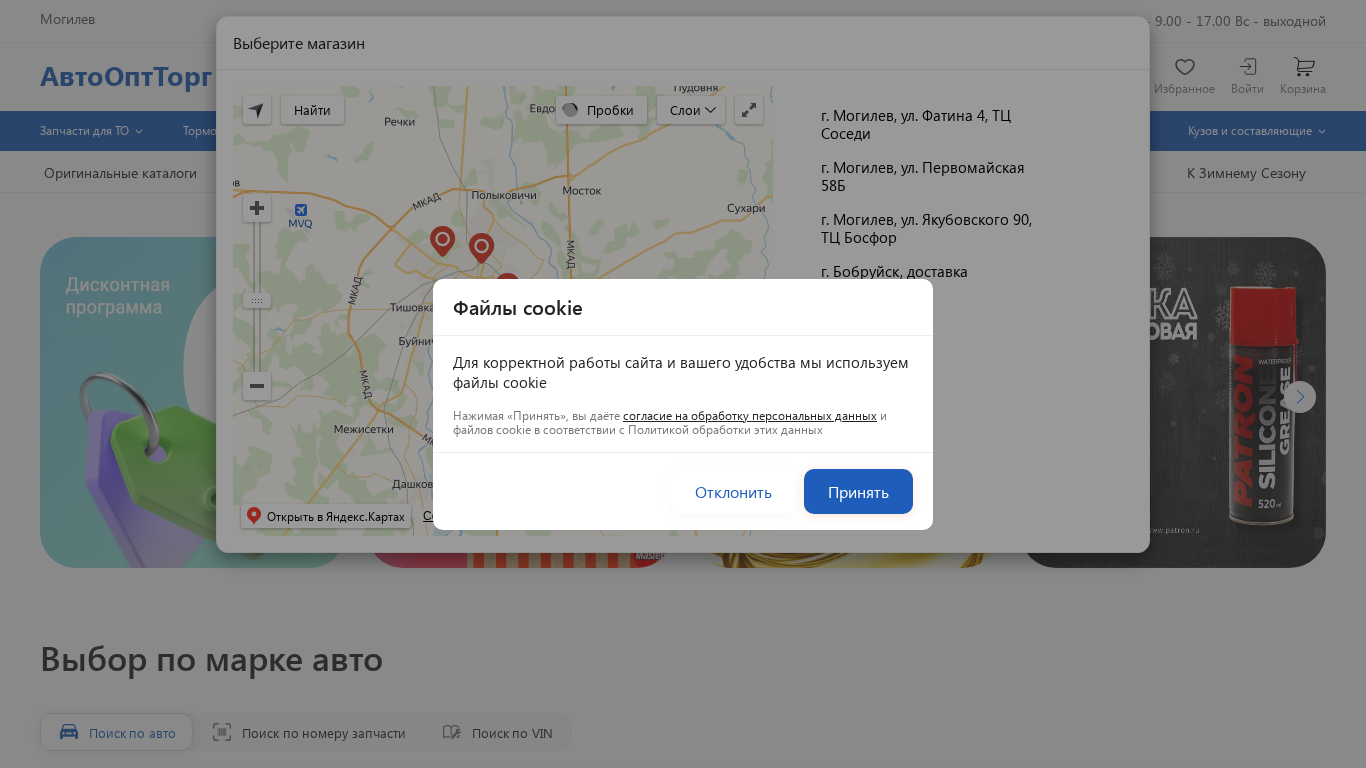Select the Поиск по VIN tab
The width and height of the screenshot is (1366, 768).
[x=497, y=733]
